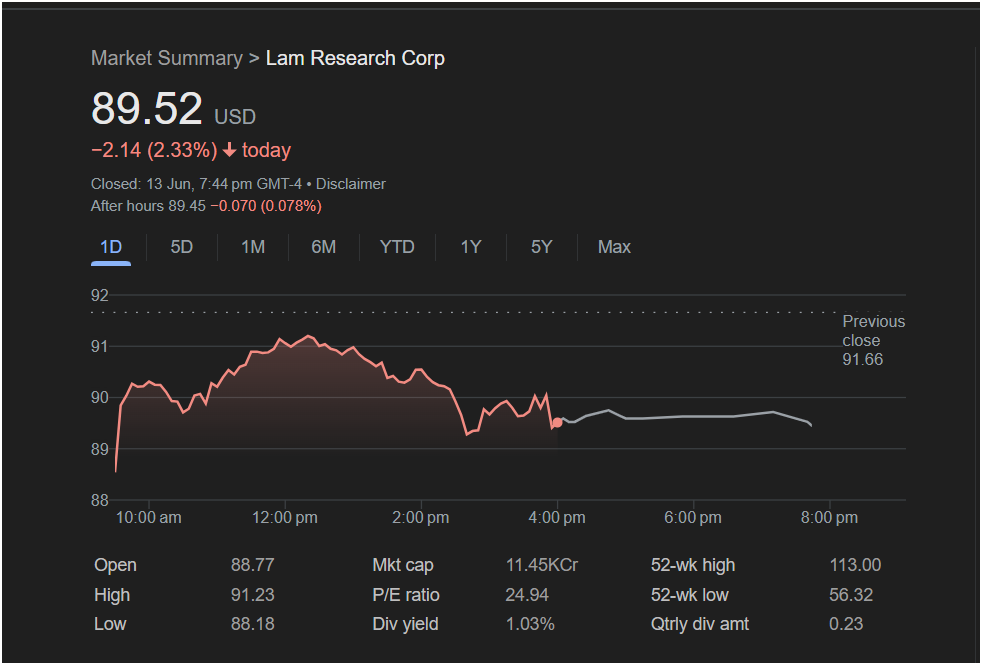Click the Mkt cap value 11.45KCr
This screenshot has height=665, width=982.
(542, 565)
